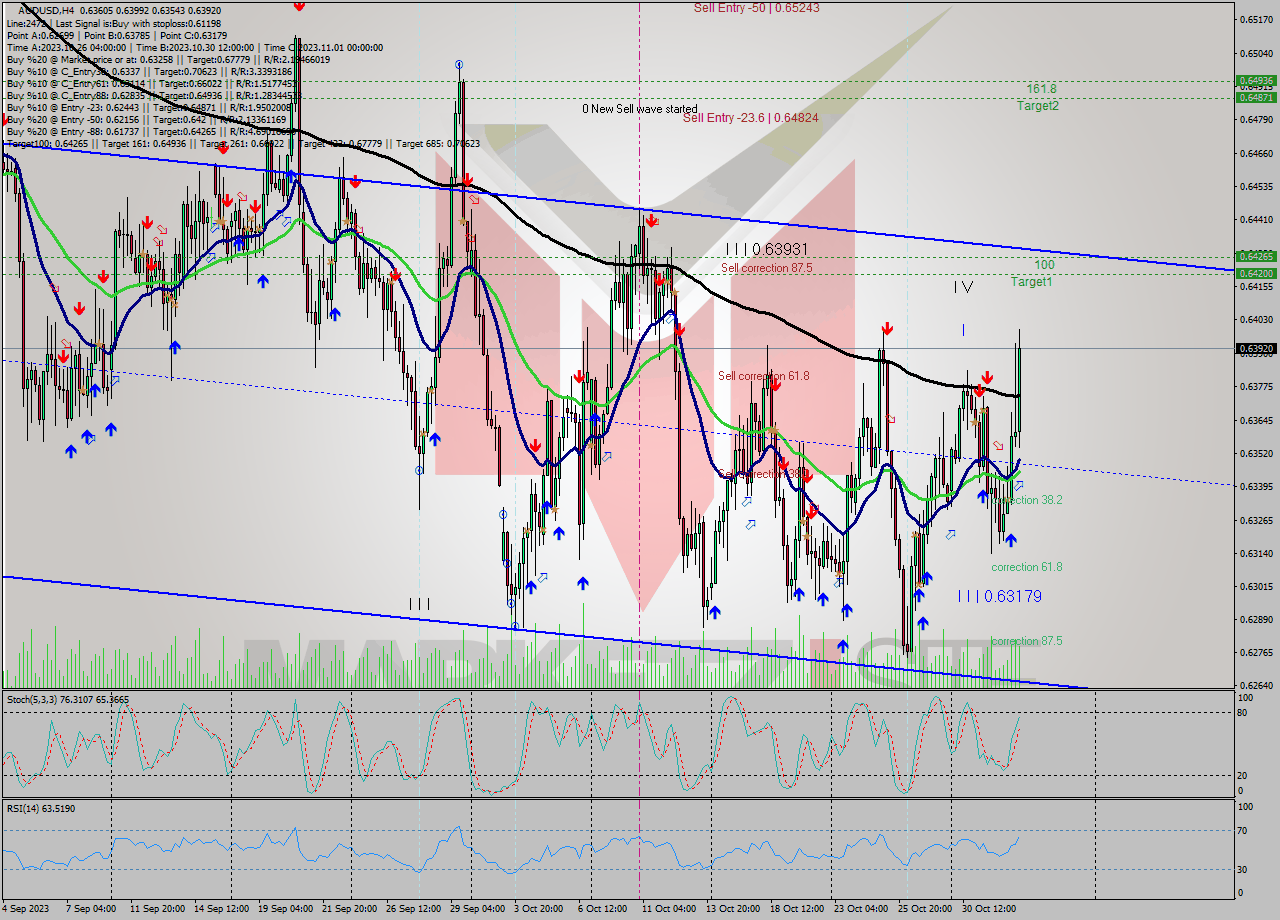
Task: Click the 0.64030 price axis value
Action: (x=1256, y=320)
